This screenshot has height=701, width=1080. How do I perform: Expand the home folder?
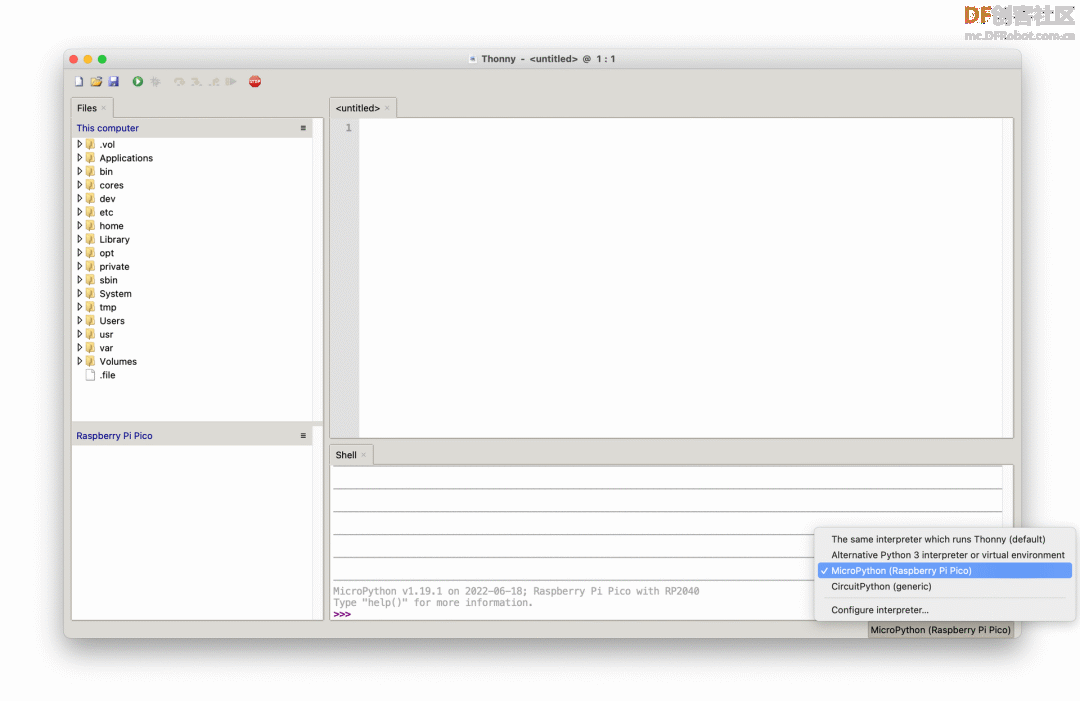click(x=79, y=226)
